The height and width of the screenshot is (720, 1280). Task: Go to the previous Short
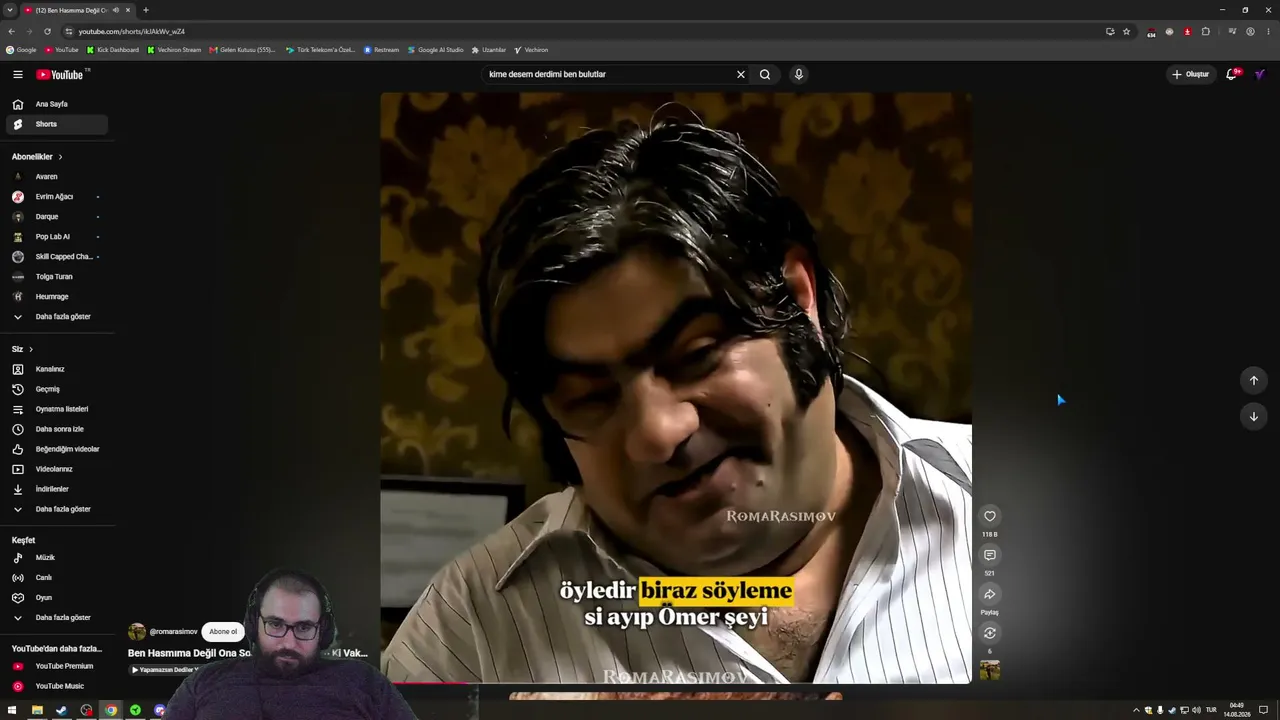tap(1254, 380)
